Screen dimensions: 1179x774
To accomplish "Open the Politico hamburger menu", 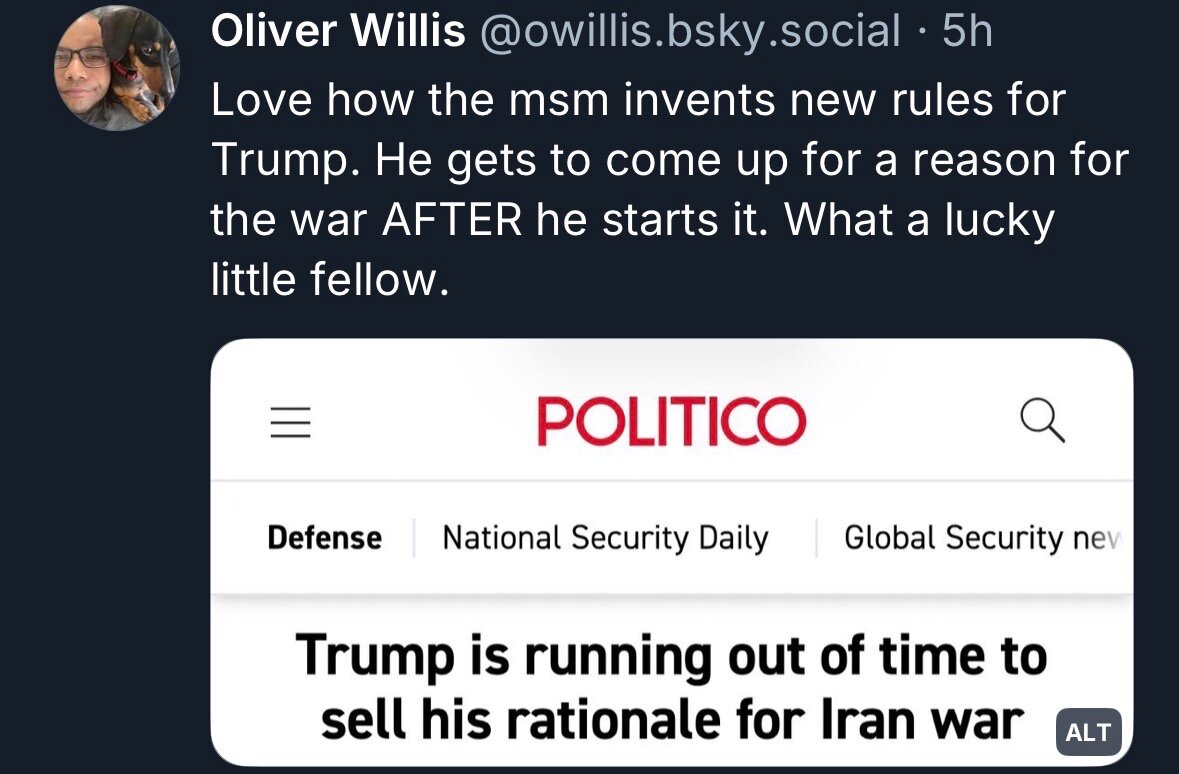I will [x=290, y=423].
